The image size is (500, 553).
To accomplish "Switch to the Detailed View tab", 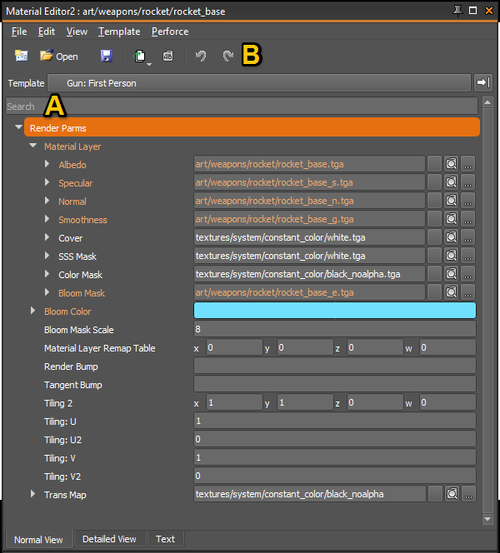I will click(x=109, y=539).
